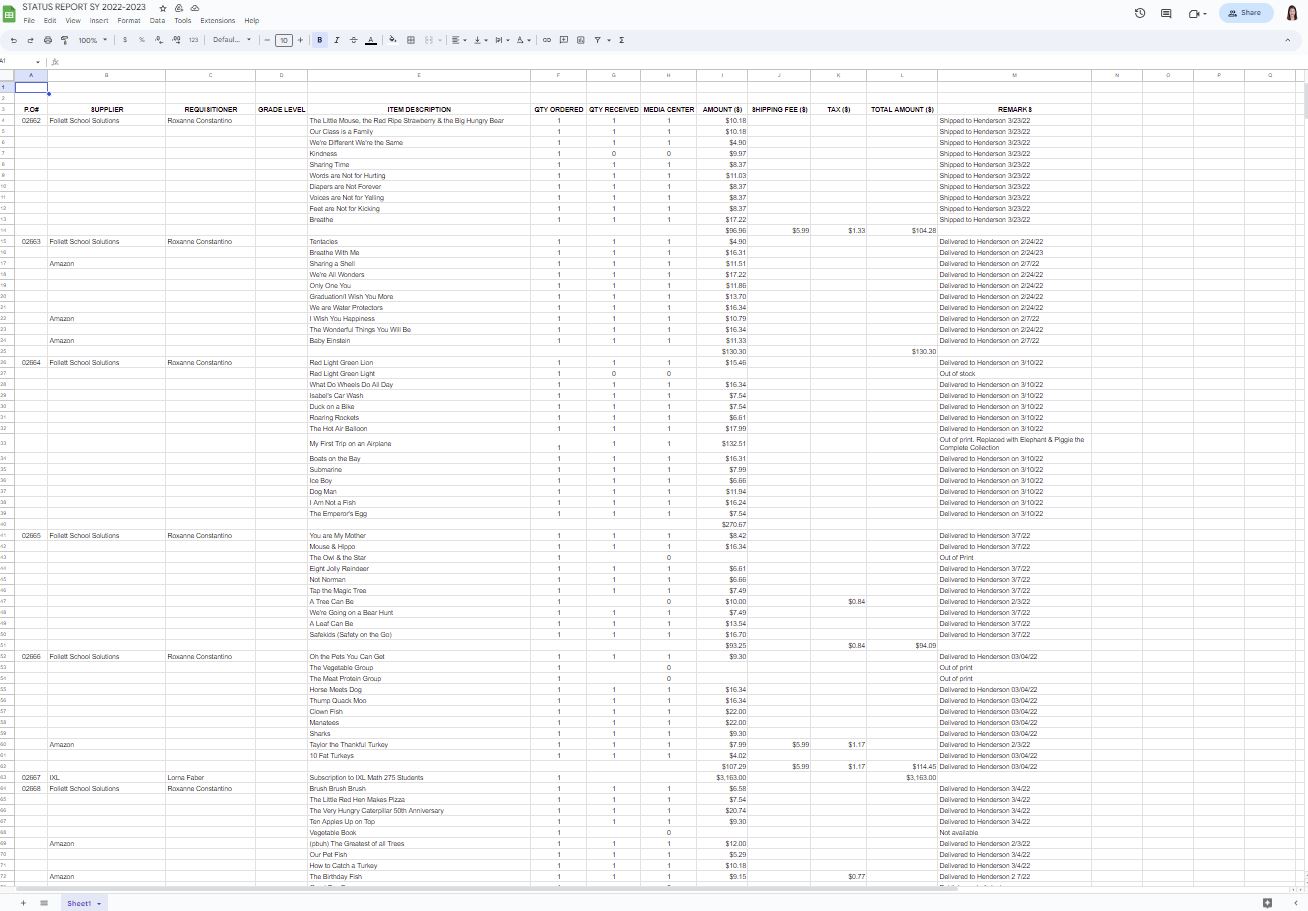1308x911 pixels.
Task: Open the zoom level dropdown
Action: pos(93,40)
